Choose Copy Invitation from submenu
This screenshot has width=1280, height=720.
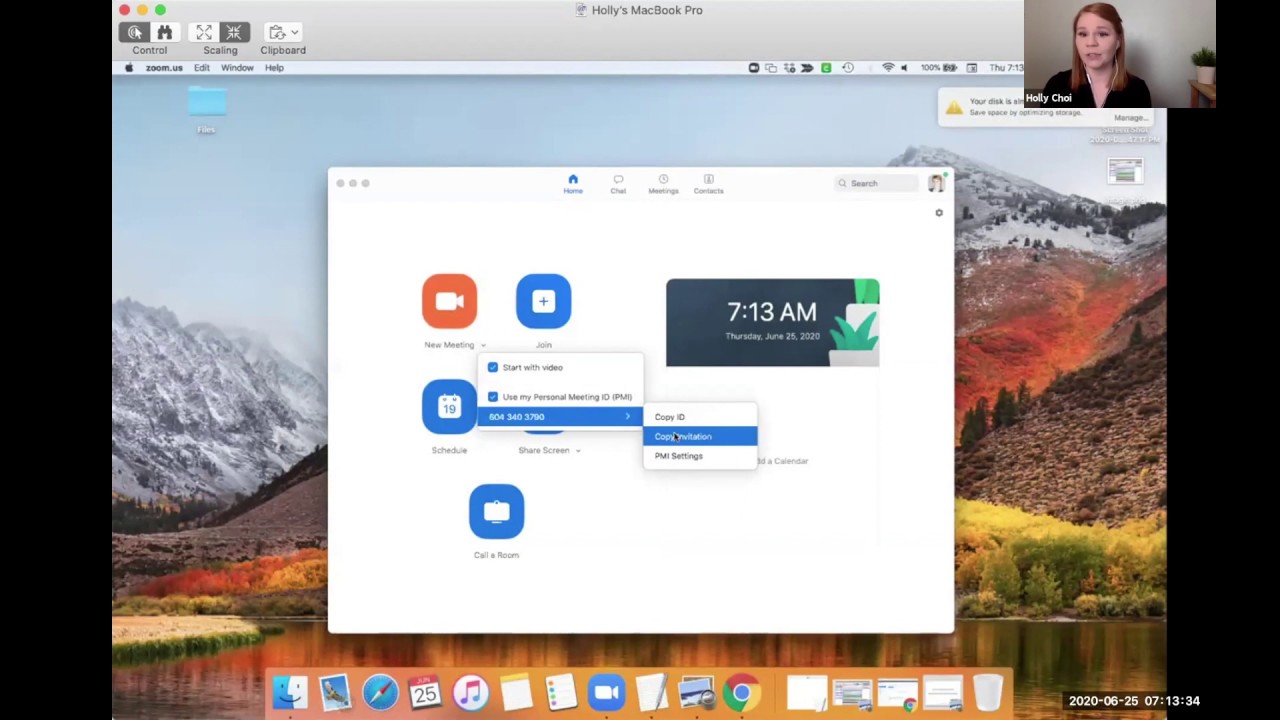700,436
